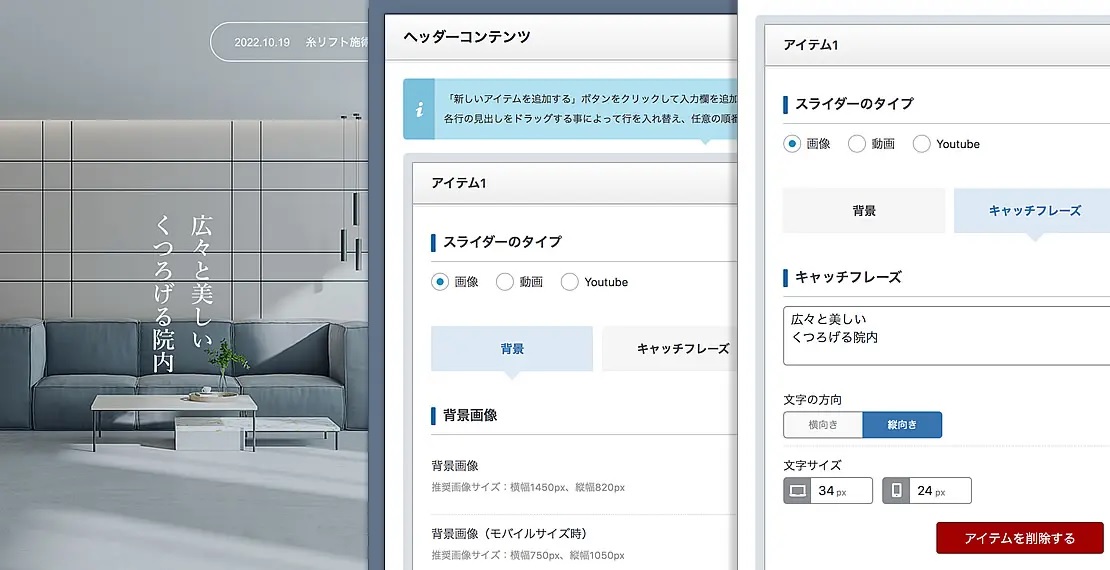Select 動画 radio in the rightmost panel
Screen dimensions: 1110x570
click(857, 144)
